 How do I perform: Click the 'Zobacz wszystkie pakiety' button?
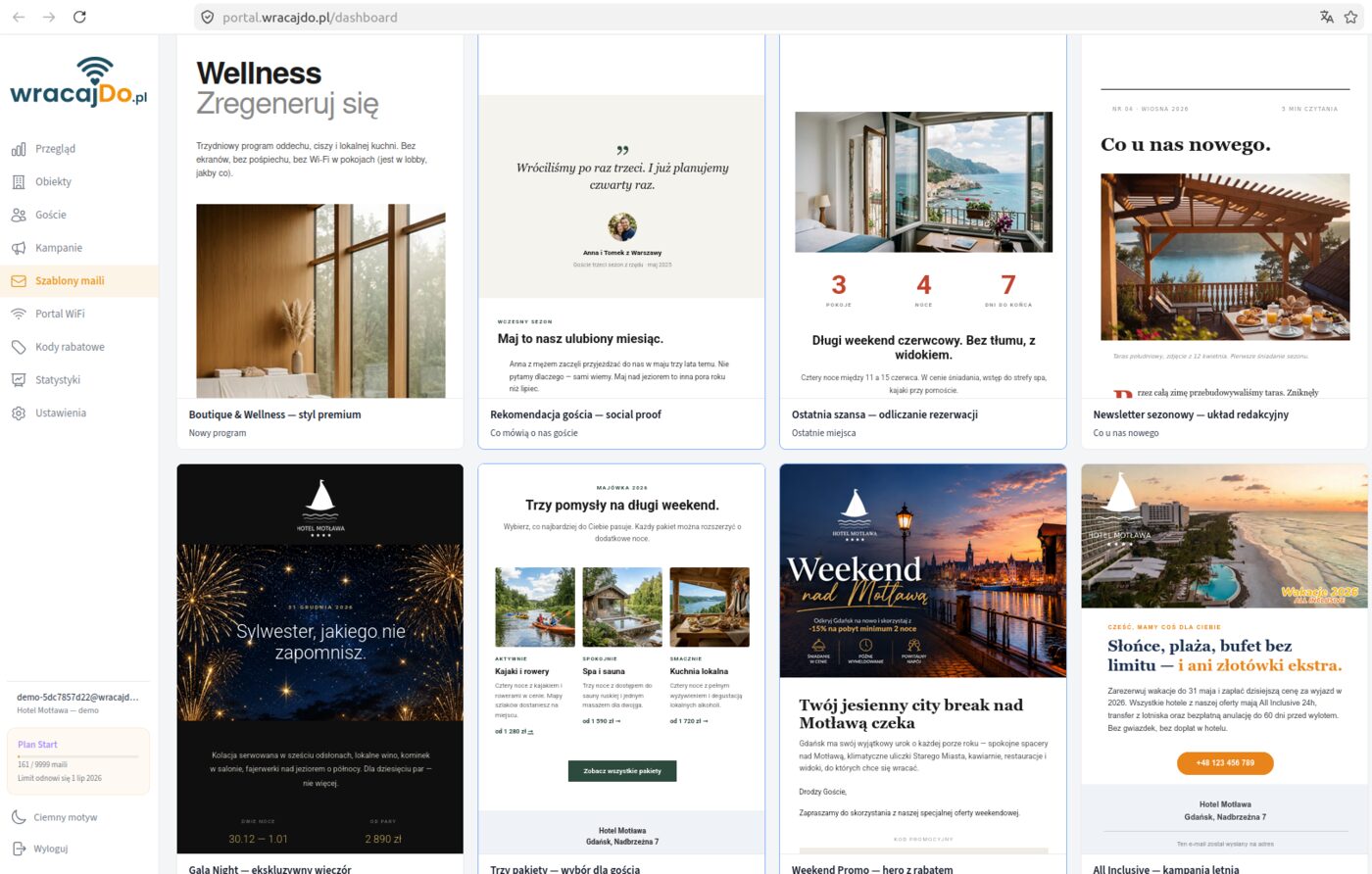622,771
